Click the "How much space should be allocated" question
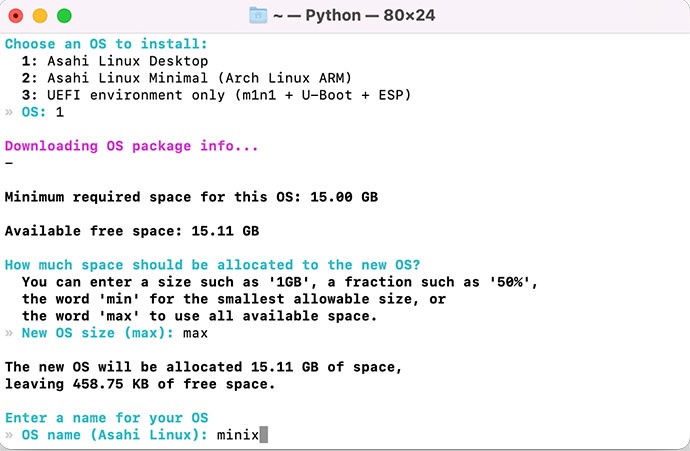 coord(212,265)
